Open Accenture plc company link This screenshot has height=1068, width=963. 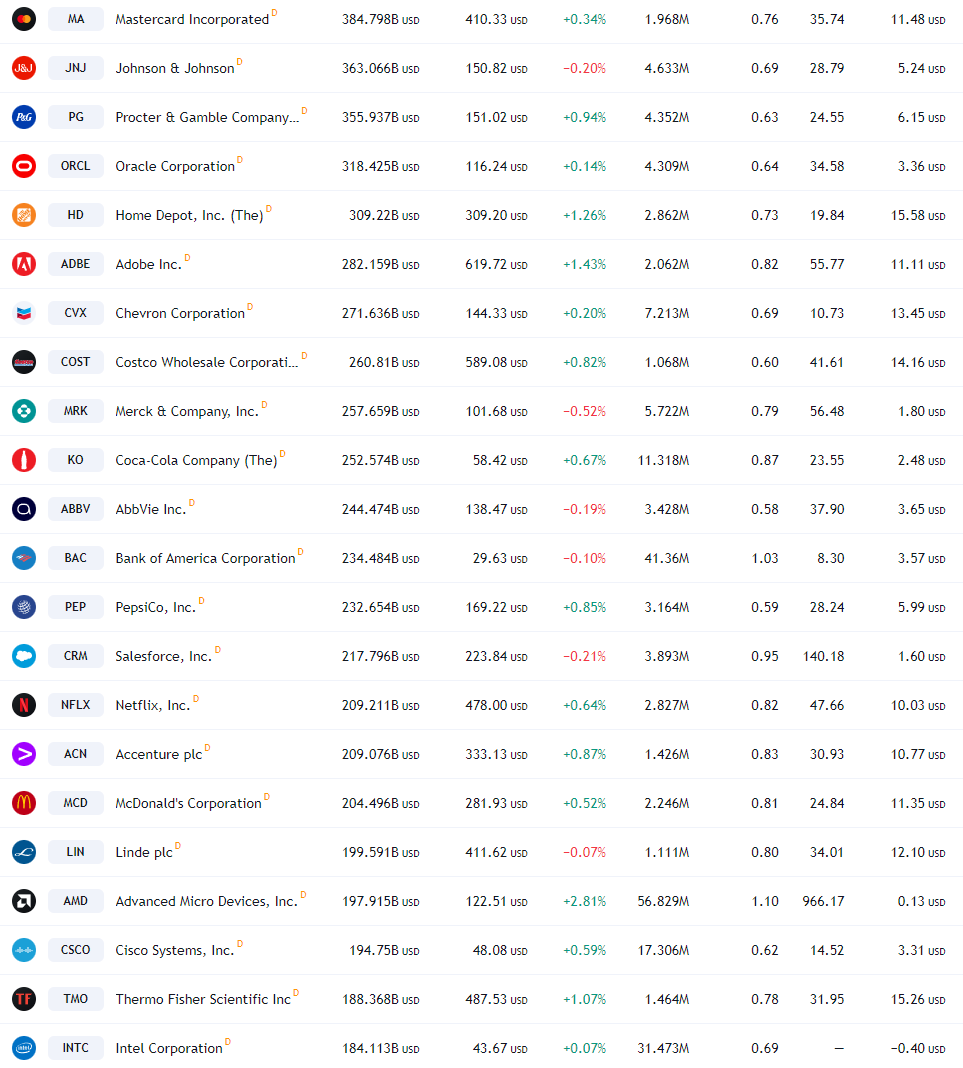point(159,755)
